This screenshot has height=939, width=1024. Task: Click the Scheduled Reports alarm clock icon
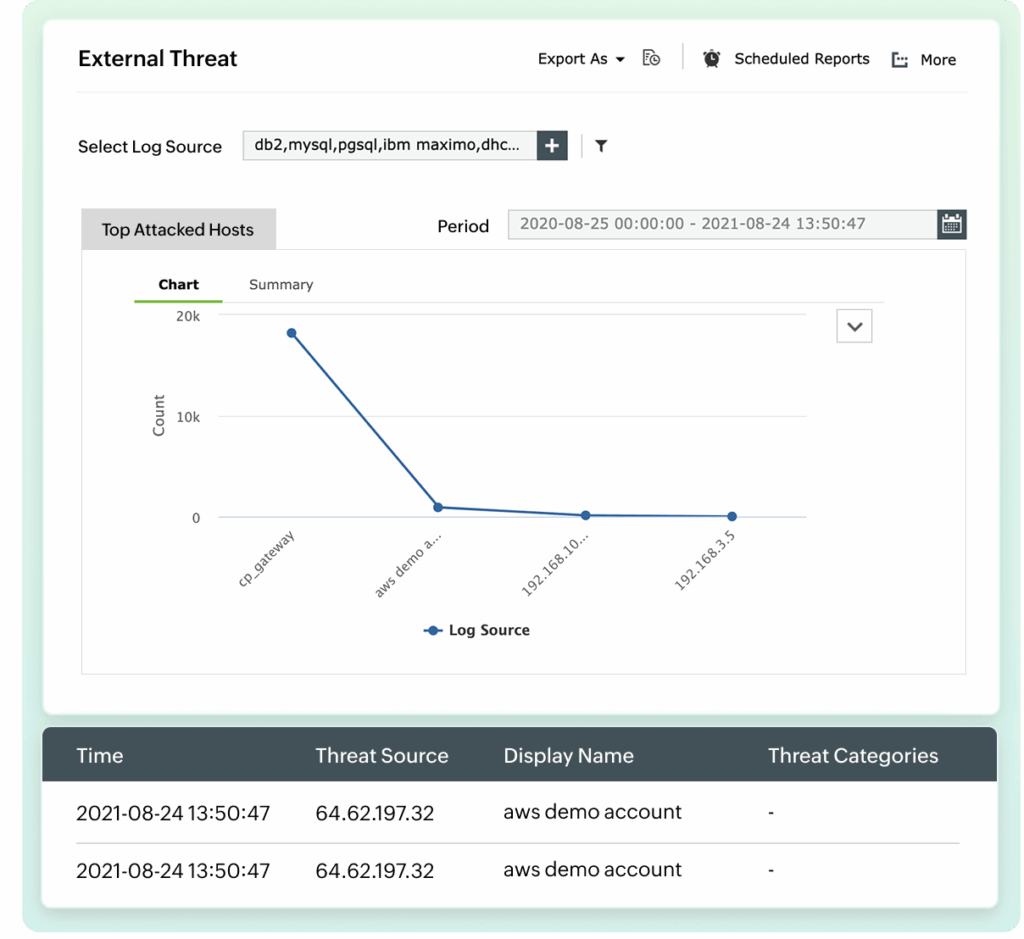pyautogui.click(x=711, y=59)
